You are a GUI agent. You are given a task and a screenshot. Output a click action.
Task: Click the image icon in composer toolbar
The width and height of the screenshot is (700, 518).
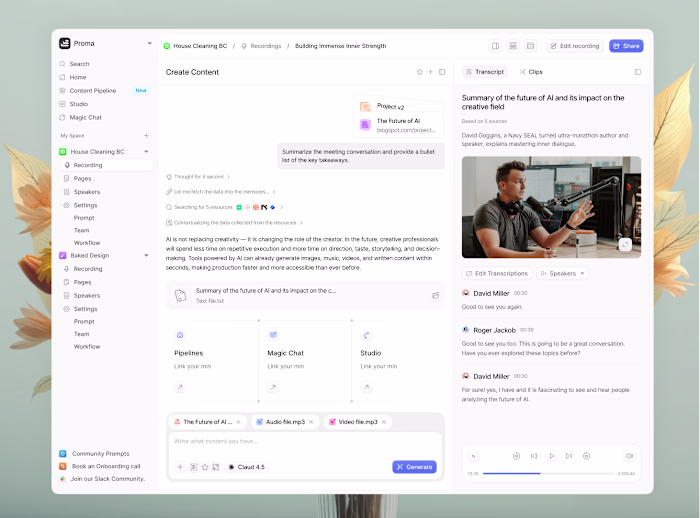pyautogui.click(x=216, y=467)
